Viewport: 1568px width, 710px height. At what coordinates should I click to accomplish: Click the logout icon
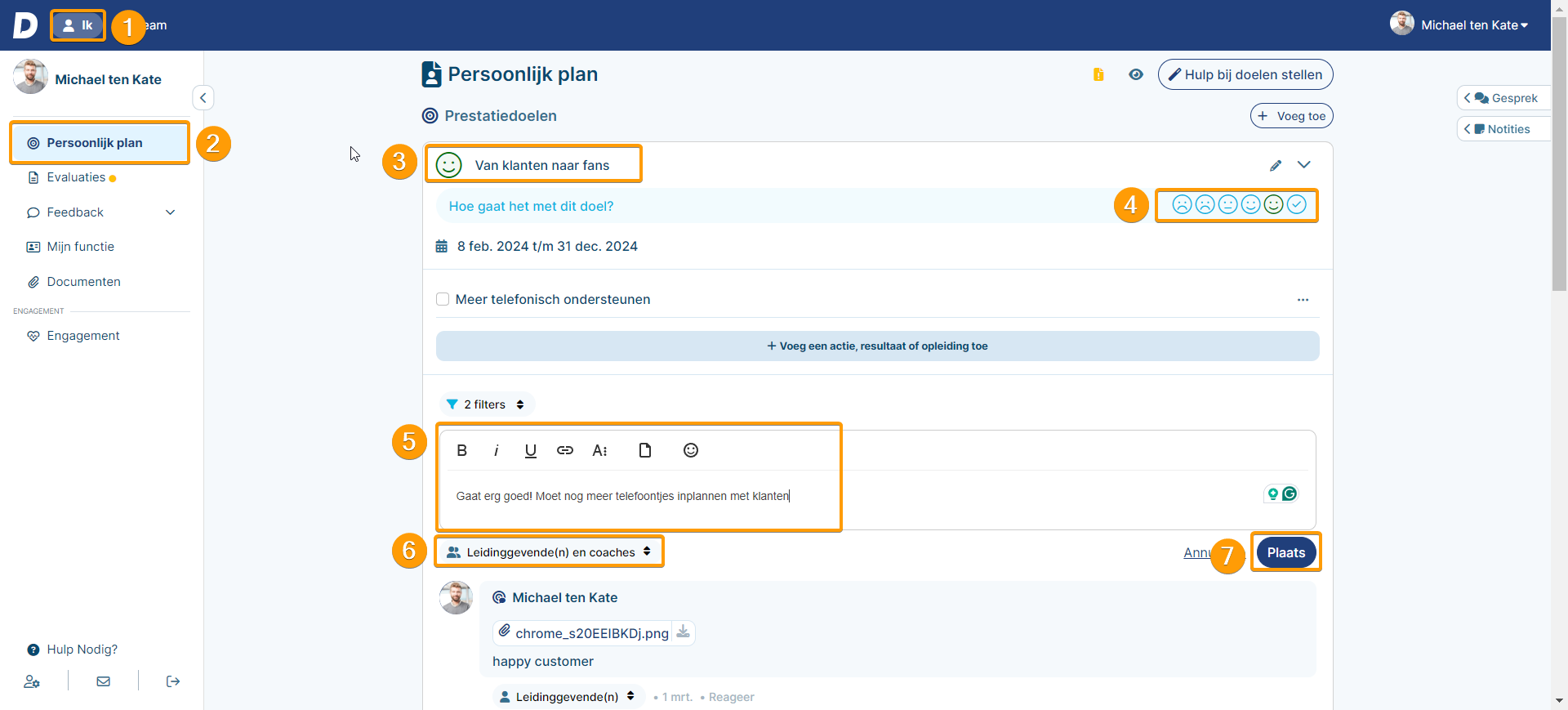(173, 681)
